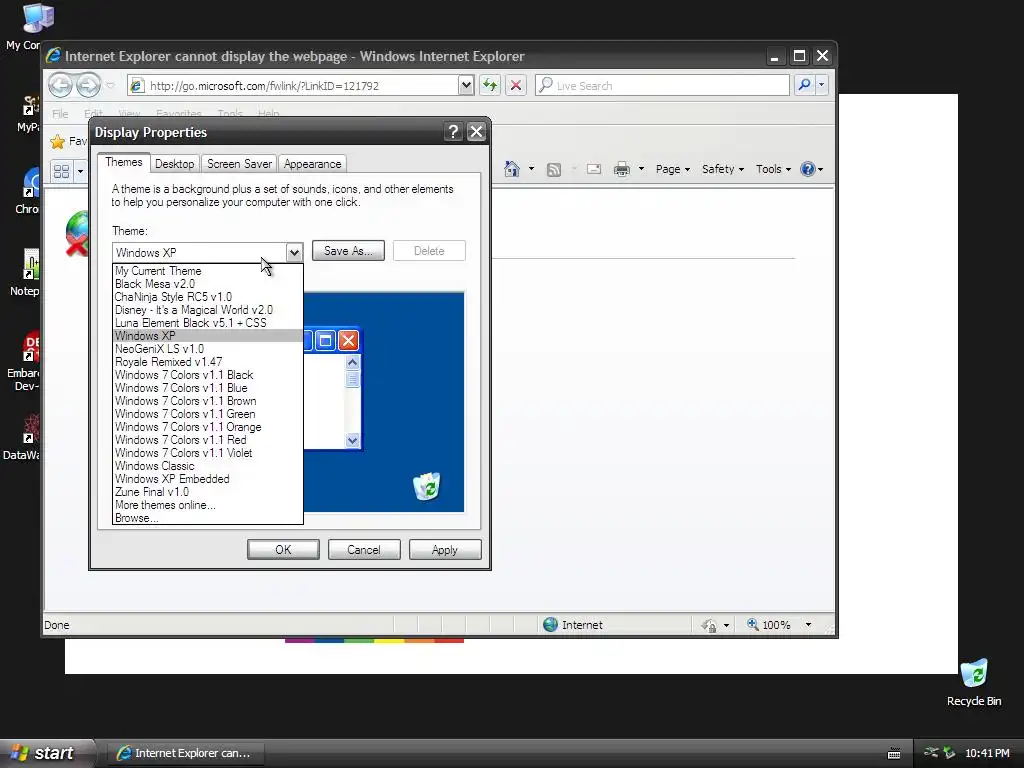Open the search provider dropdown arrow
This screenshot has height=768, width=1024.
tap(822, 85)
